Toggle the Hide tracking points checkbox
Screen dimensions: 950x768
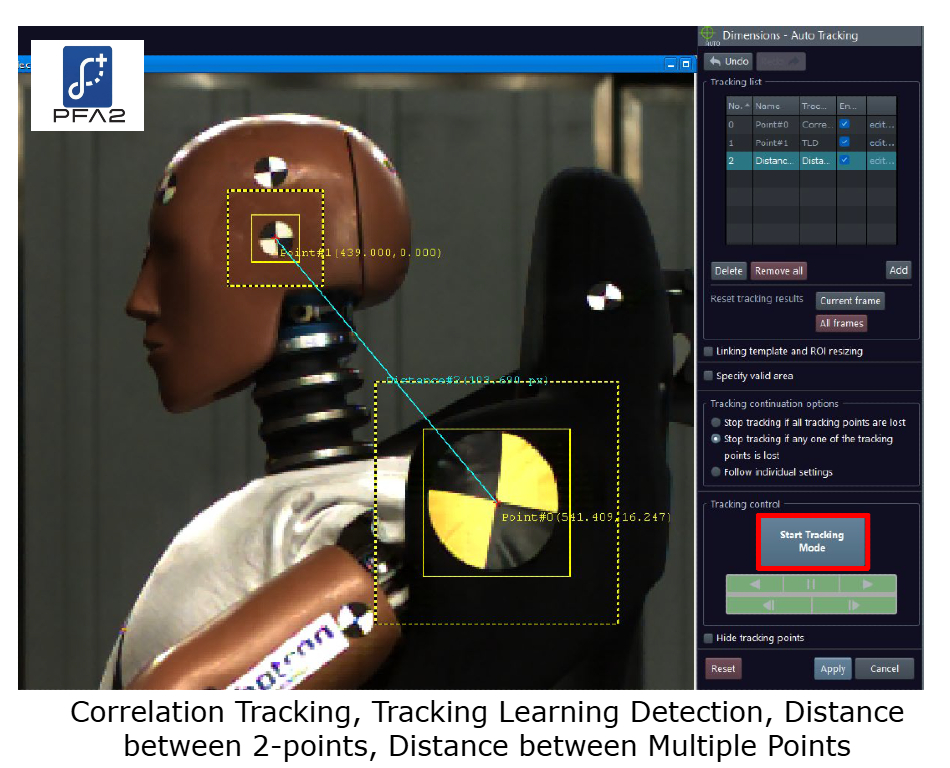click(709, 638)
